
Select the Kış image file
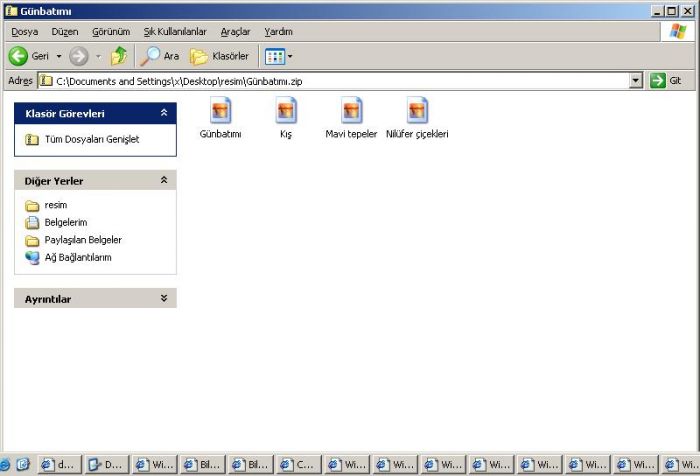(286, 111)
